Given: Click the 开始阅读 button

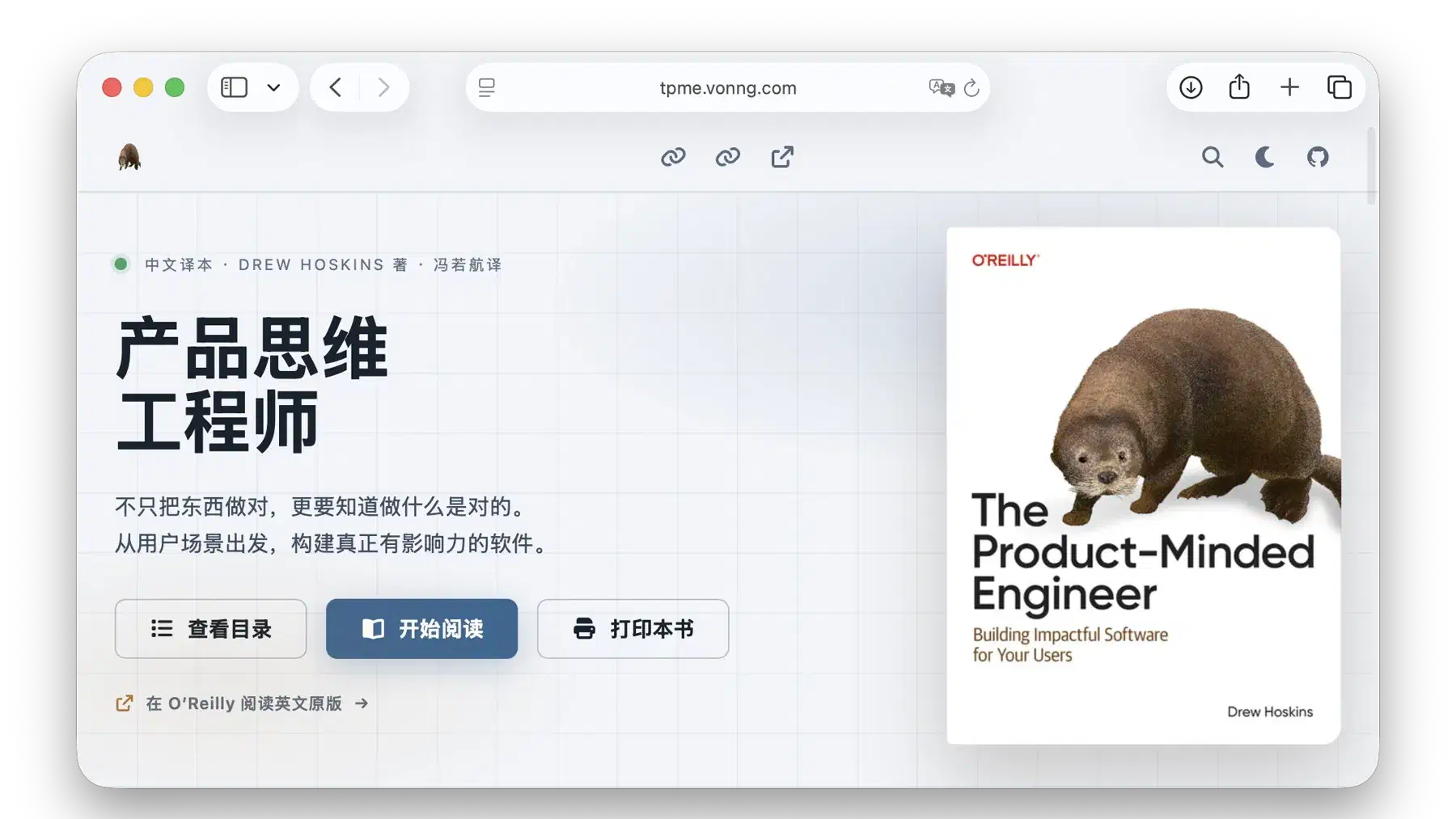Looking at the screenshot, I should click(x=421, y=629).
